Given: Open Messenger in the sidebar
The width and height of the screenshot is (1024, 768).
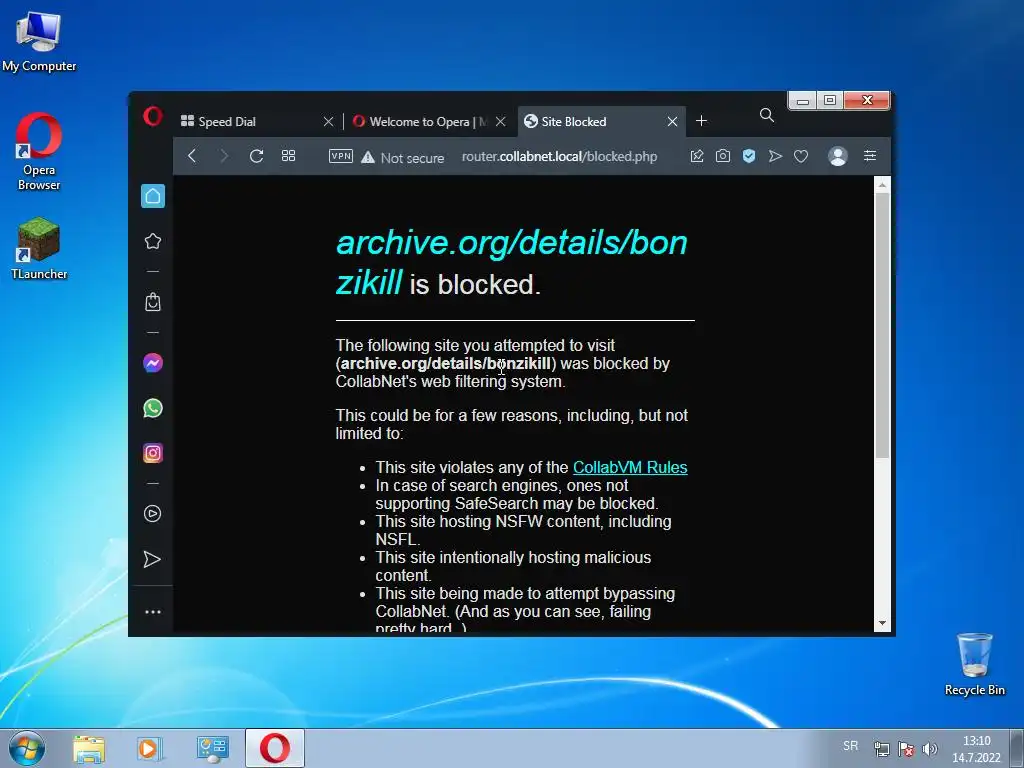Looking at the screenshot, I should (x=153, y=363).
